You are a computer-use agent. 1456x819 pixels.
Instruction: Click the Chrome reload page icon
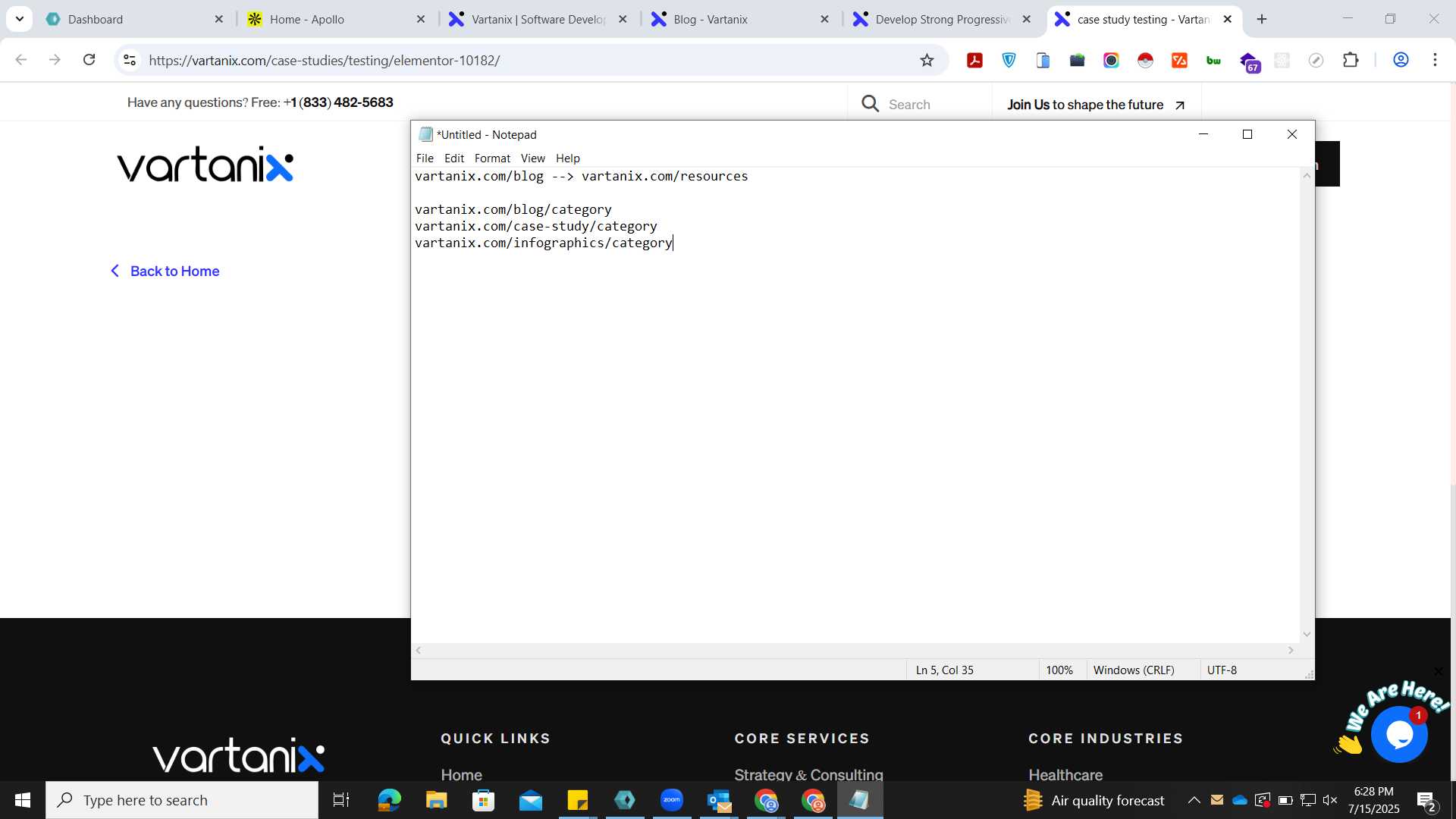(89, 60)
